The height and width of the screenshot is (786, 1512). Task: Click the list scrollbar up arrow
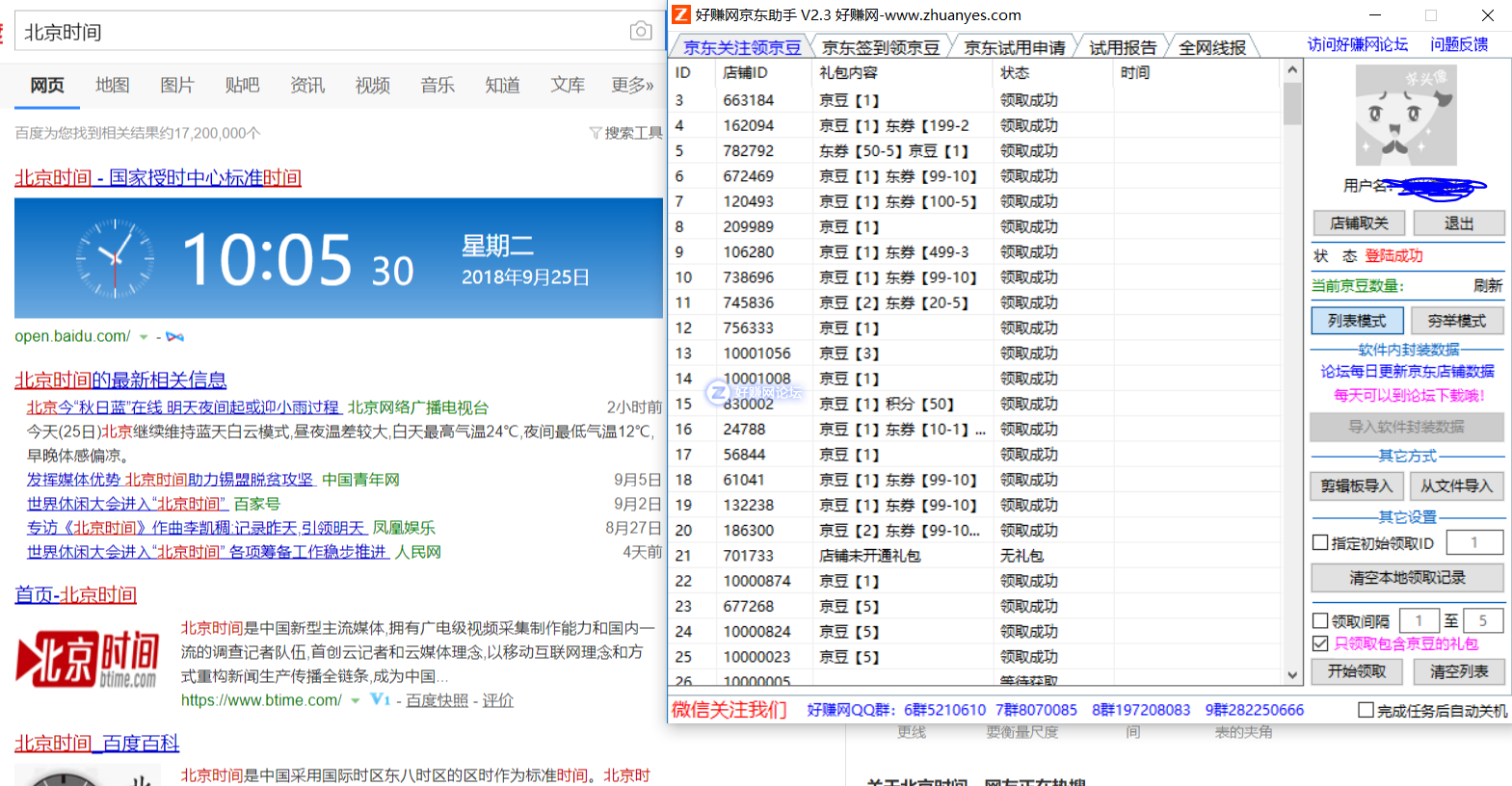coord(1292,70)
